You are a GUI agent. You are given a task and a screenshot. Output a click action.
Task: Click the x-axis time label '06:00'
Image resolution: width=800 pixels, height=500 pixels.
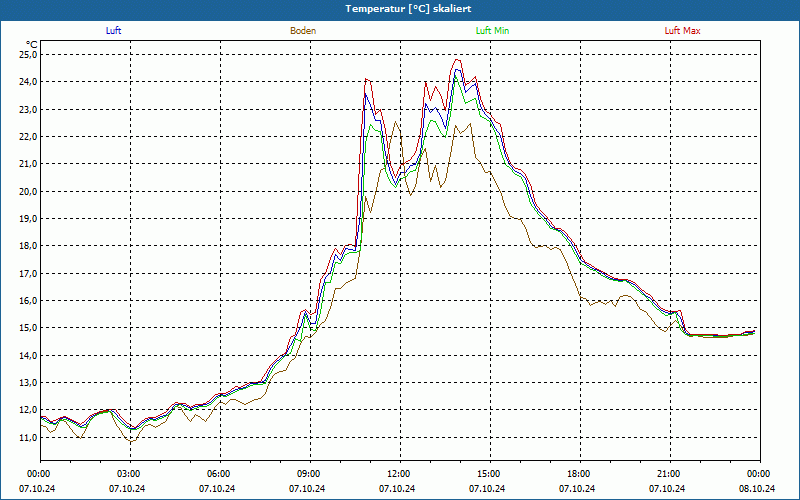(220, 474)
